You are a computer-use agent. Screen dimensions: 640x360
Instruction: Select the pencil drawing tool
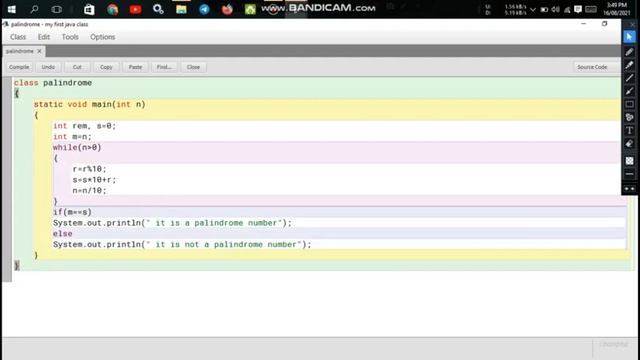point(629,52)
